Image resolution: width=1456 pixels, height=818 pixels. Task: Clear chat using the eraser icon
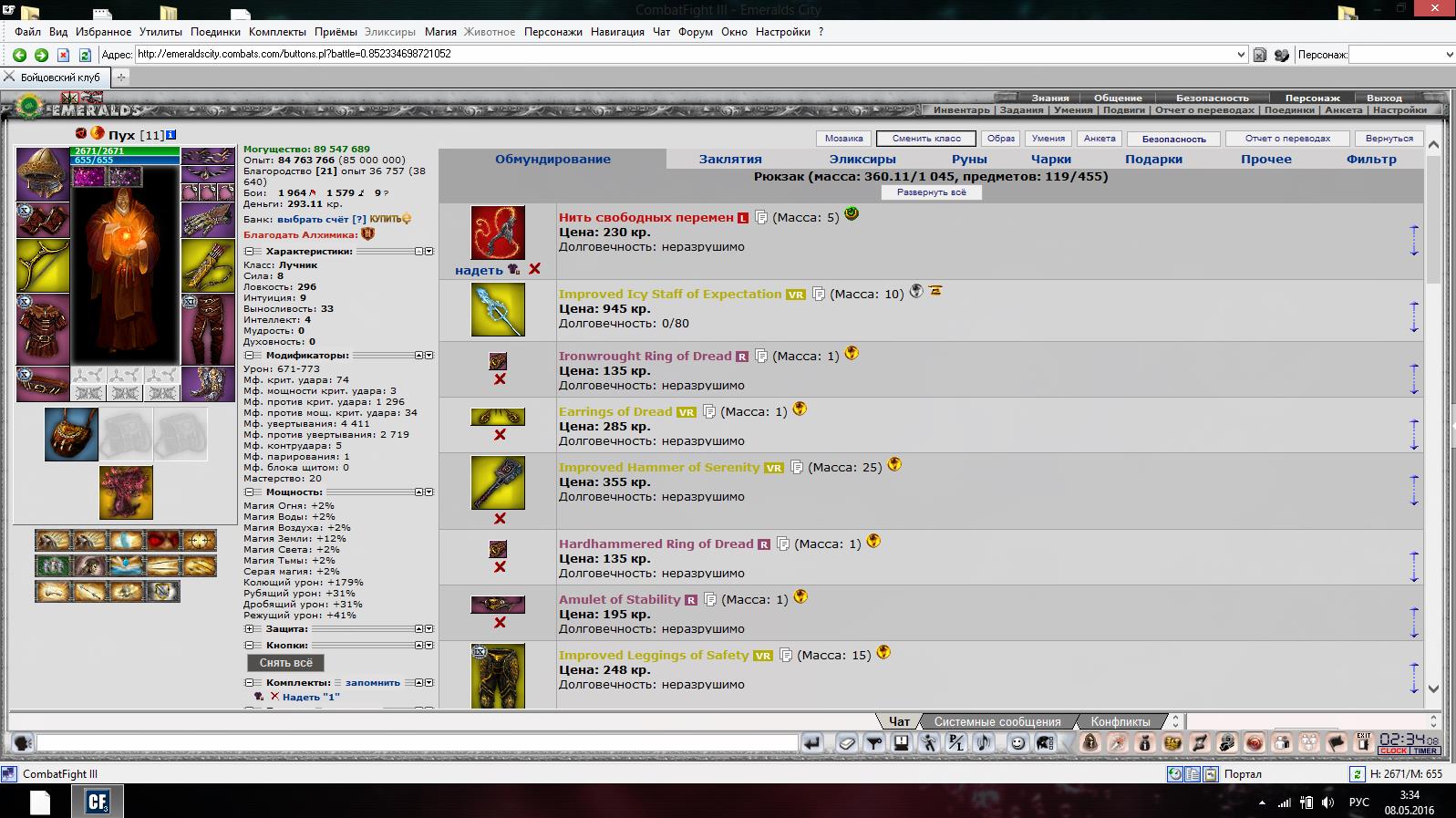point(847,743)
